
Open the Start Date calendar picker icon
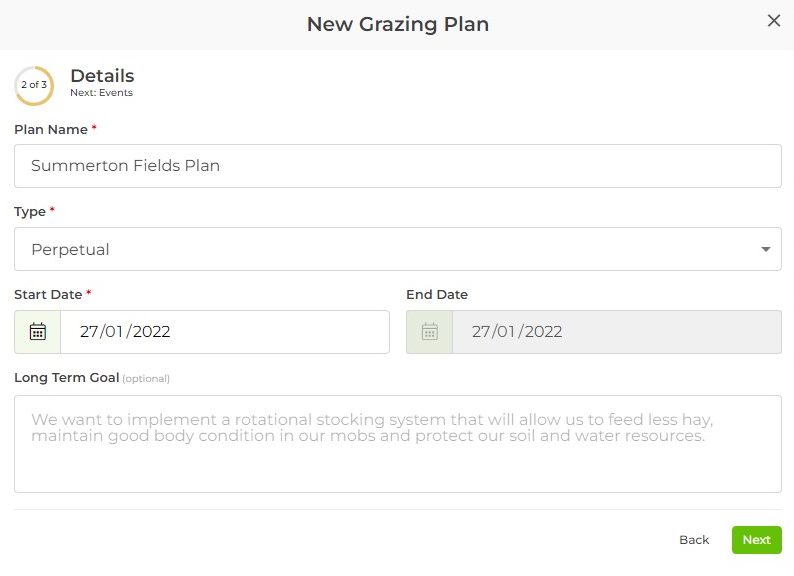[x=38, y=332]
